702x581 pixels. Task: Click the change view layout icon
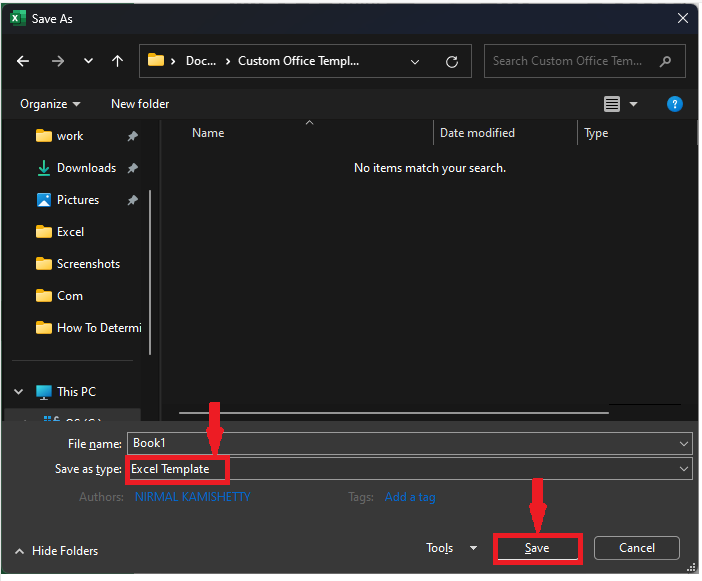(612, 104)
